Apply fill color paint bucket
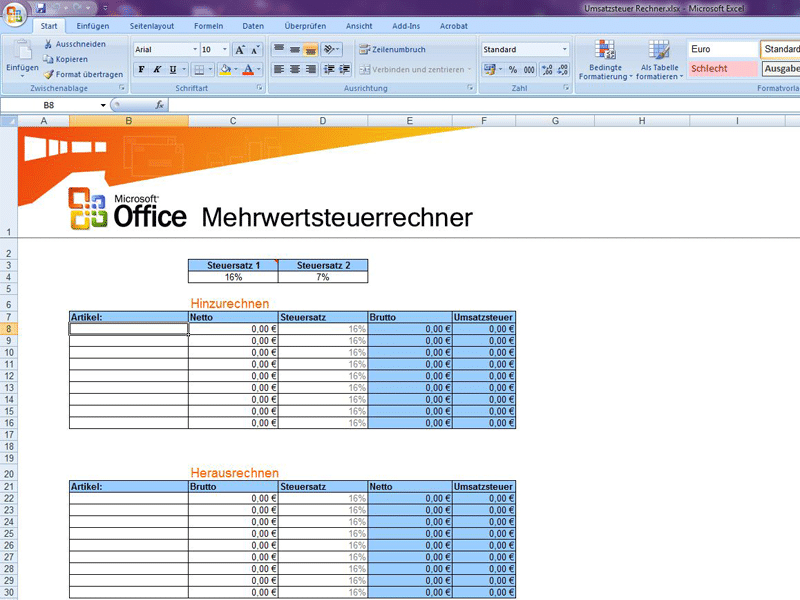 click(225, 69)
